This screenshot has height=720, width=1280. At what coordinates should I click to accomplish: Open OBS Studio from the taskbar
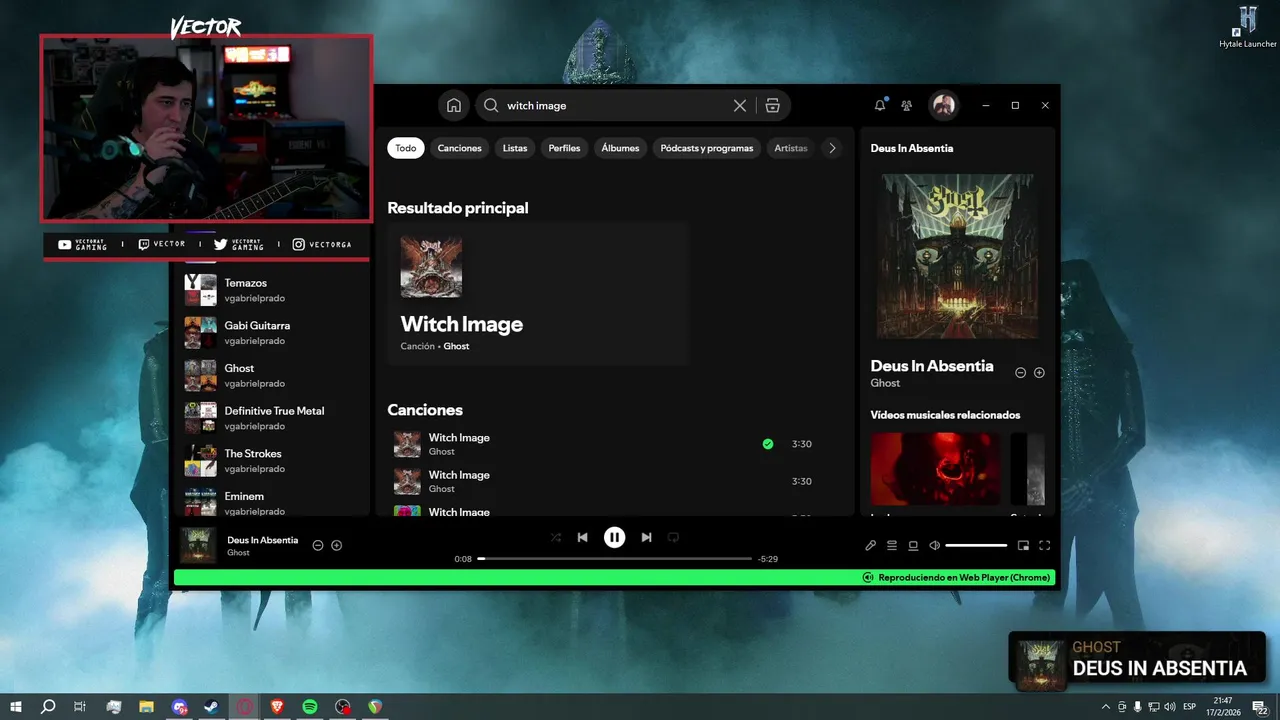coord(343,707)
